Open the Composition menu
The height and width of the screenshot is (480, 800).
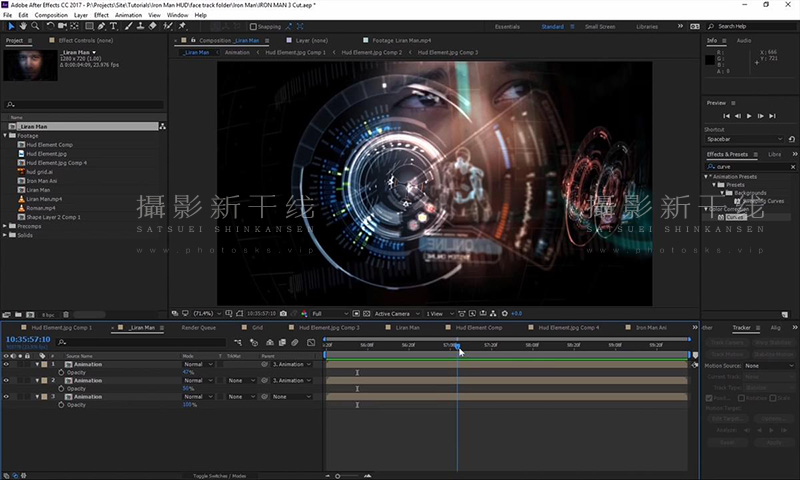(51, 15)
